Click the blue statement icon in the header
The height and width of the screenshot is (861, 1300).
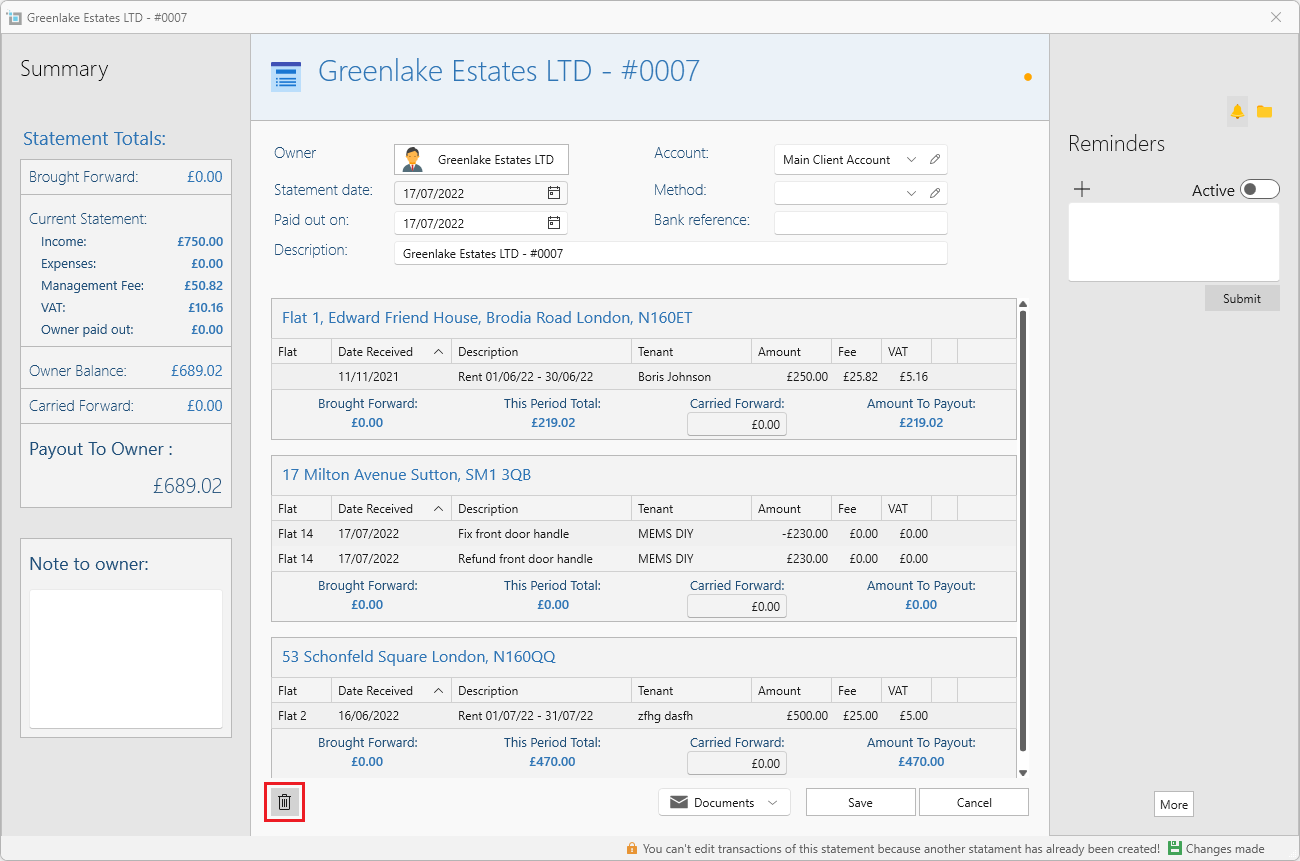pyautogui.click(x=286, y=76)
